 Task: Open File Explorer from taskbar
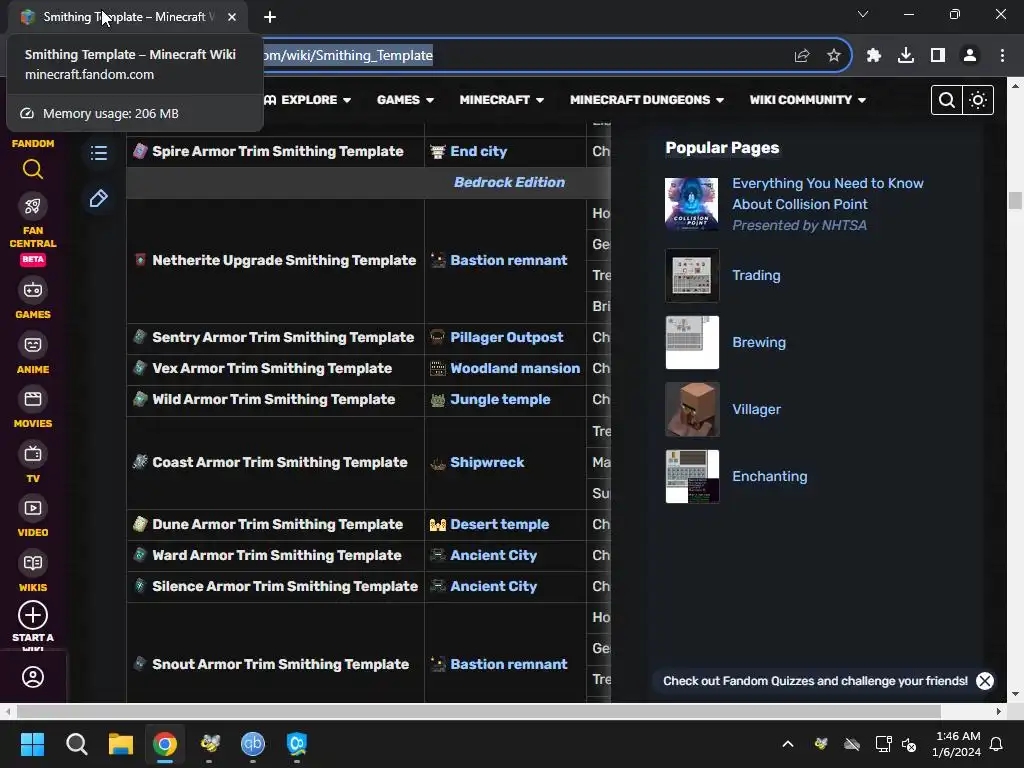point(121,744)
